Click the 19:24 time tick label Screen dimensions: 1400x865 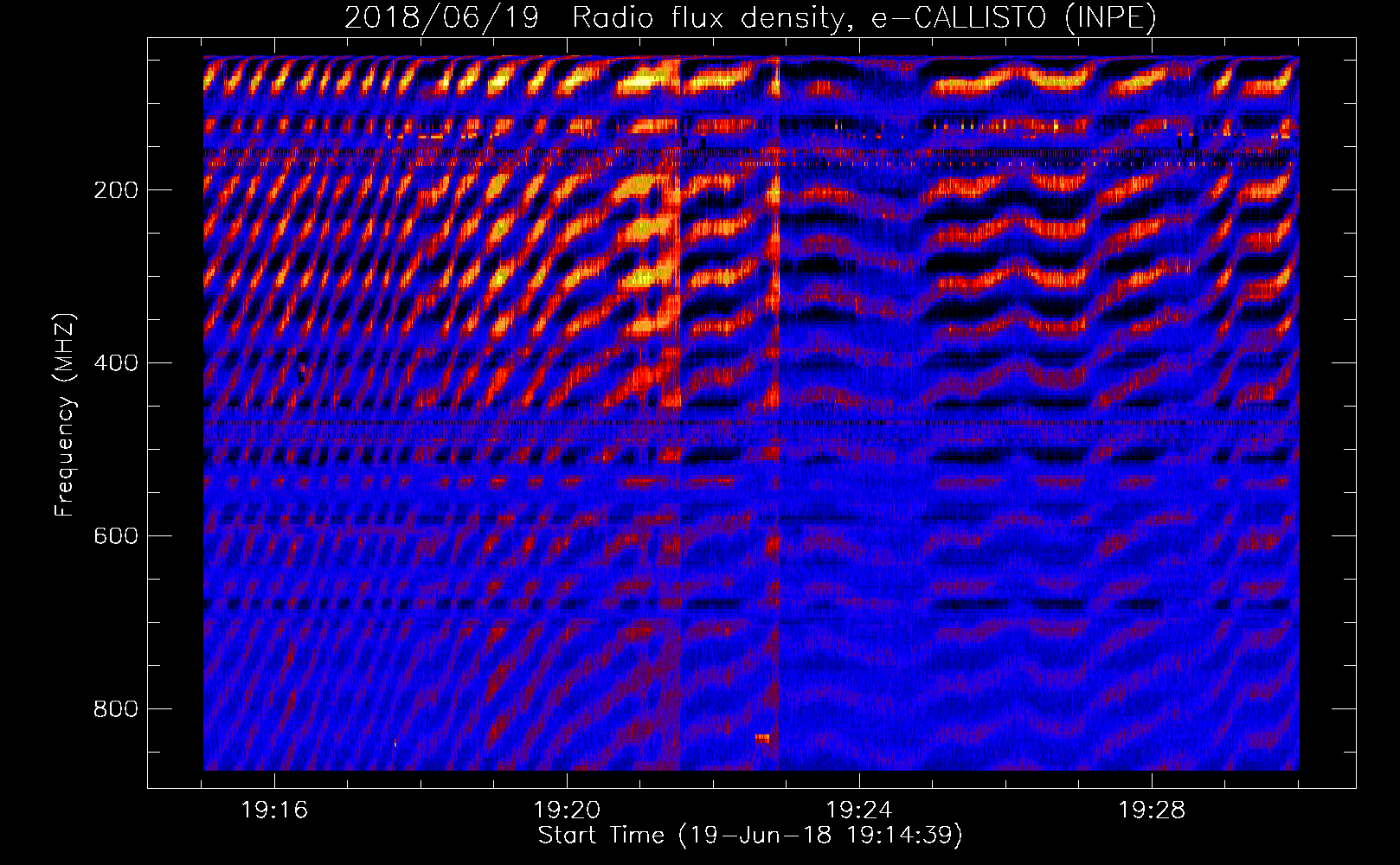[x=859, y=811]
